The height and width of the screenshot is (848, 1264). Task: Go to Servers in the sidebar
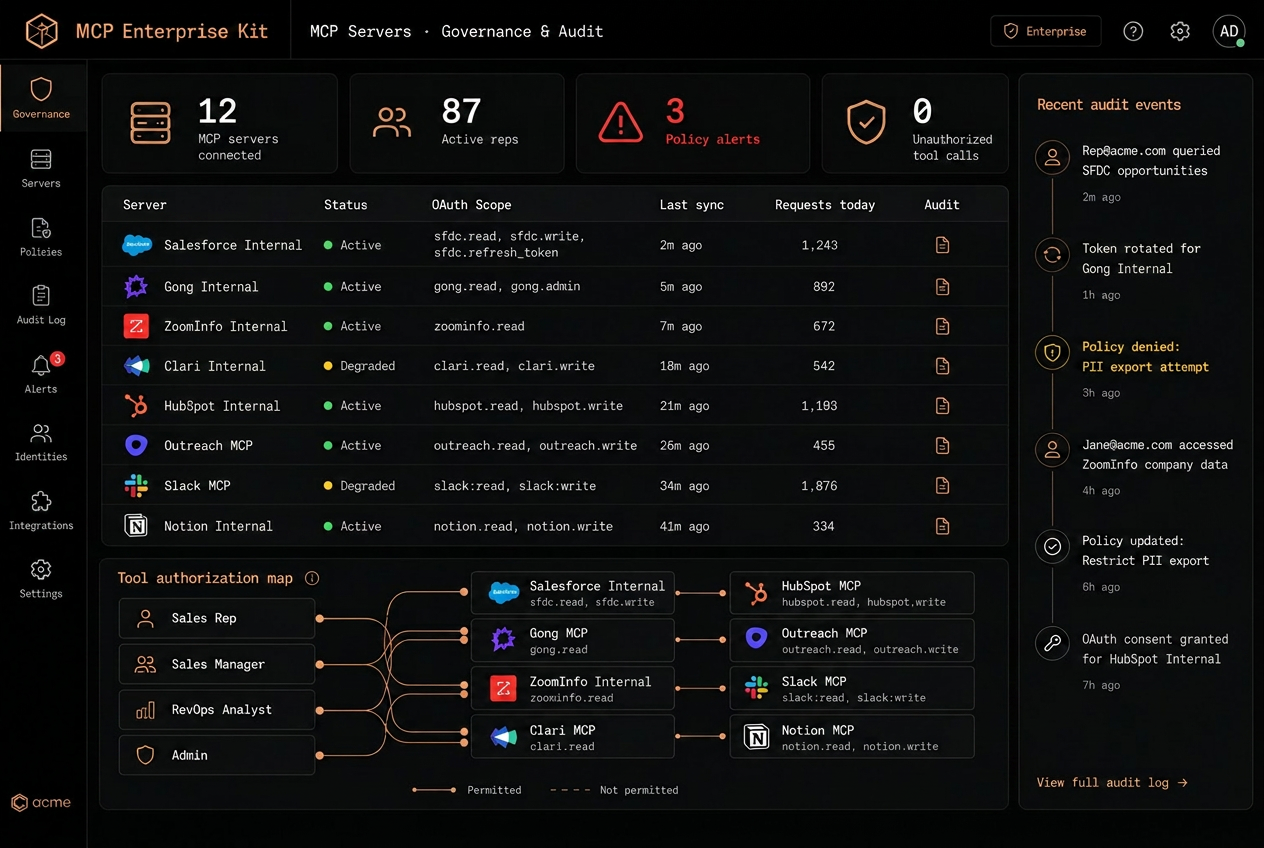pyautogui.click(x=41, y=168)
